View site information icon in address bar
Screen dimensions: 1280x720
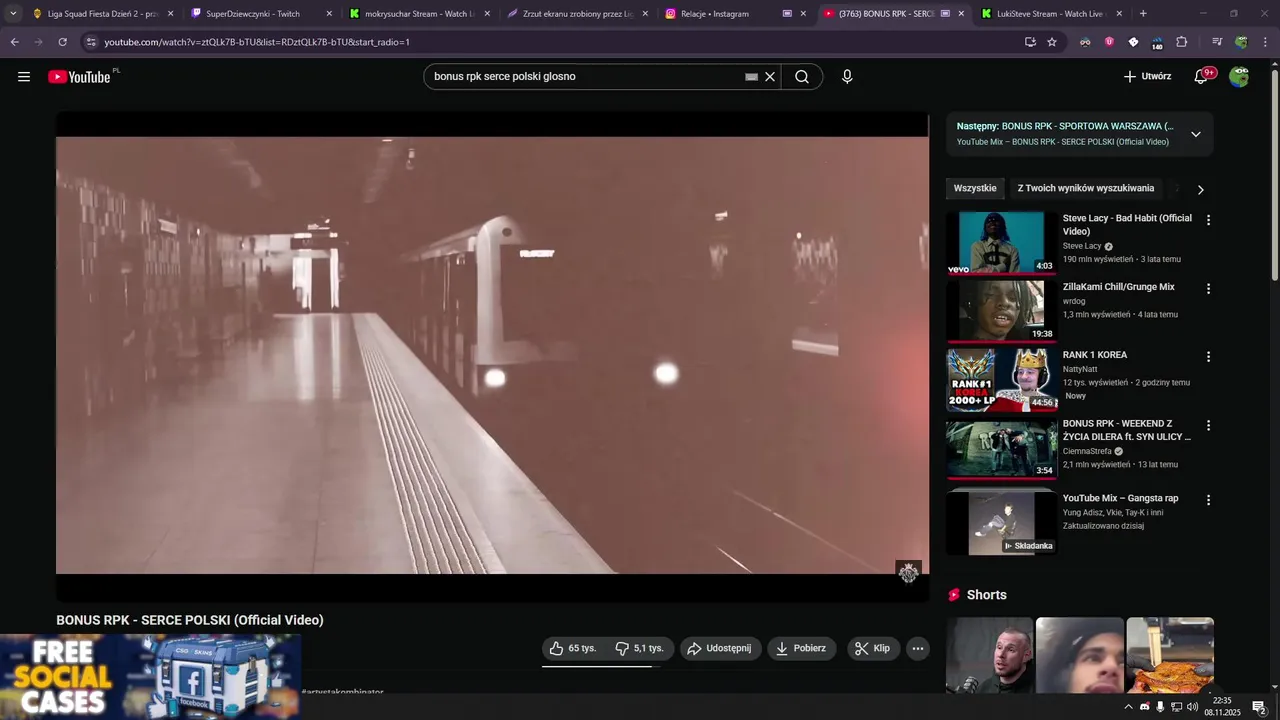tap(91, 42)
